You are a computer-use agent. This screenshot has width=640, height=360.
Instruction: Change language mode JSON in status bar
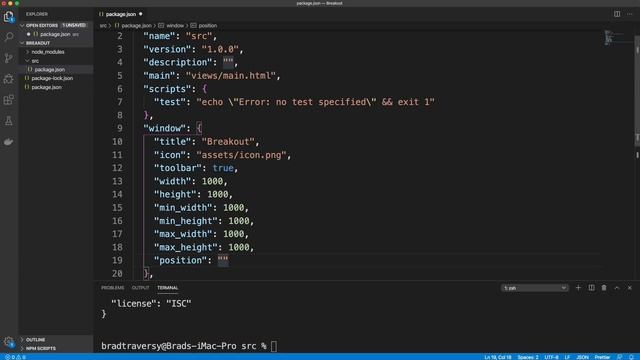tap(582, 357)
